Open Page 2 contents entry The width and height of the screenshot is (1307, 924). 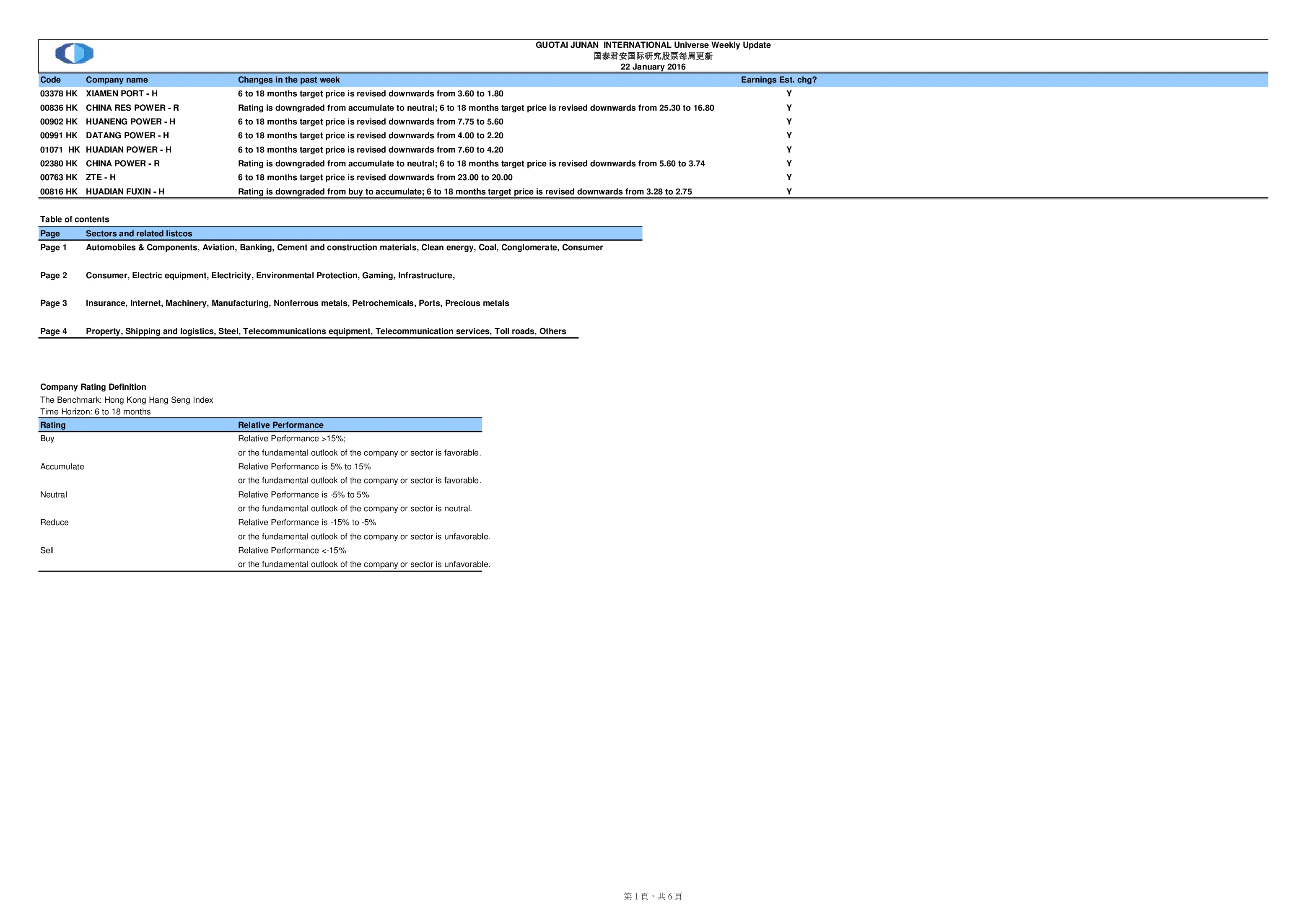click(x=54, y=275)
